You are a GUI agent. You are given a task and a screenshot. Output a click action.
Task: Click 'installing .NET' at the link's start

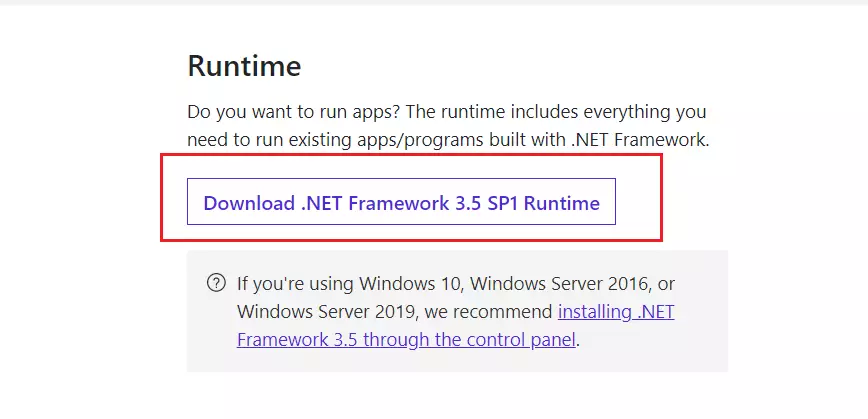616,312
